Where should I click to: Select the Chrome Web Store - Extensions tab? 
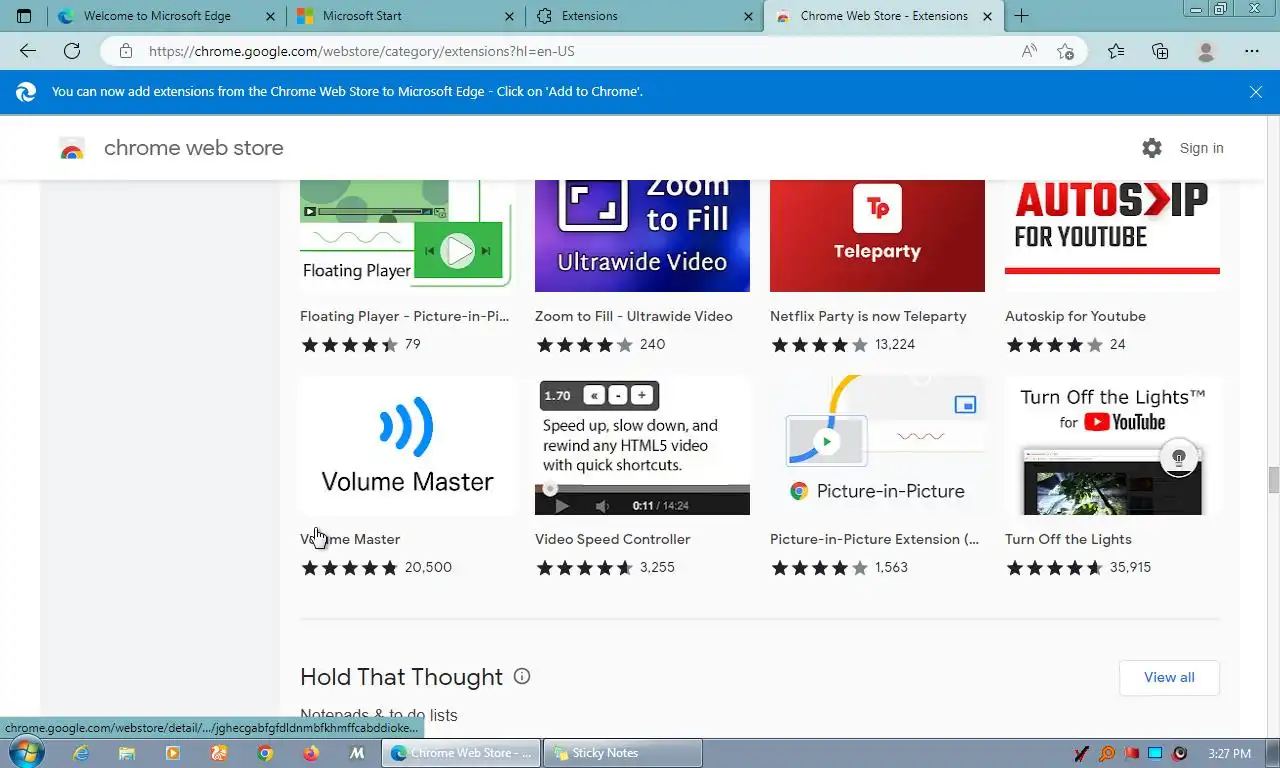pos(882,16)
